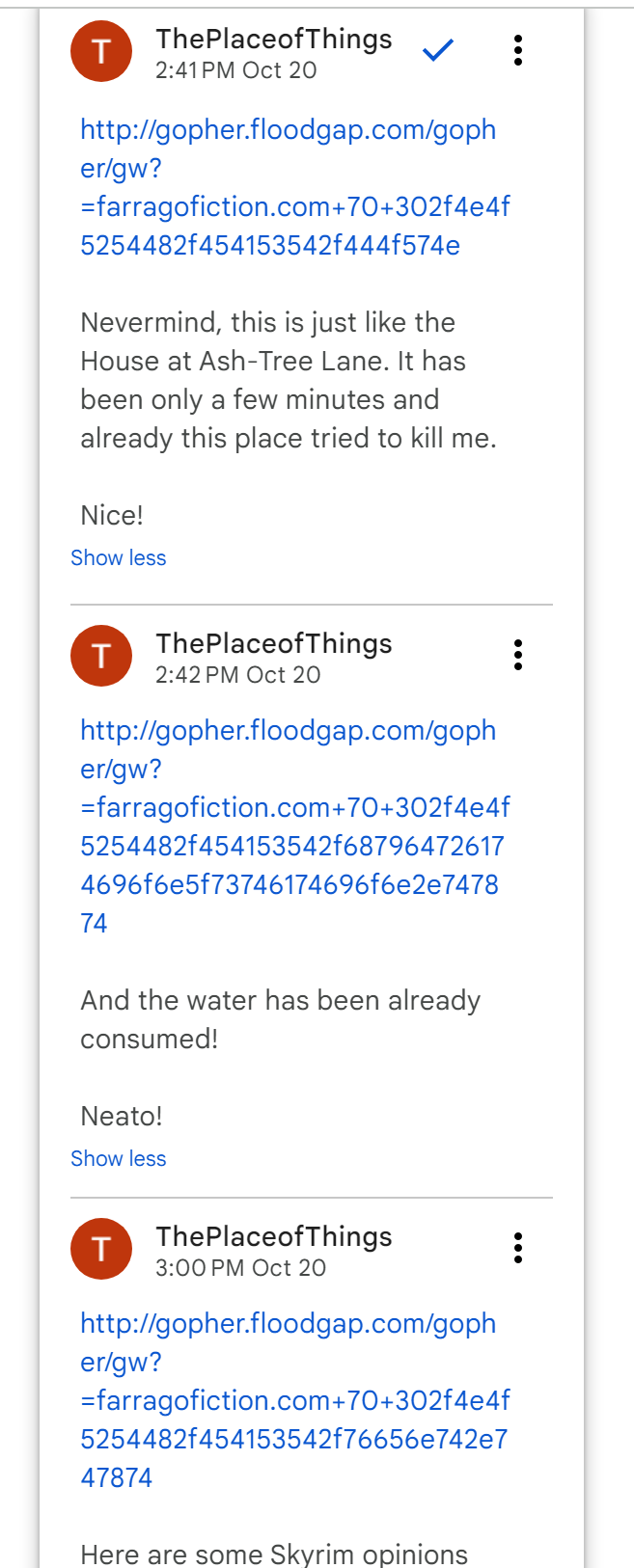Screen dimensions: 634x1568
Task: Collapse the Ash-Tree Lane comment with Show less
Action: point(119,558)
